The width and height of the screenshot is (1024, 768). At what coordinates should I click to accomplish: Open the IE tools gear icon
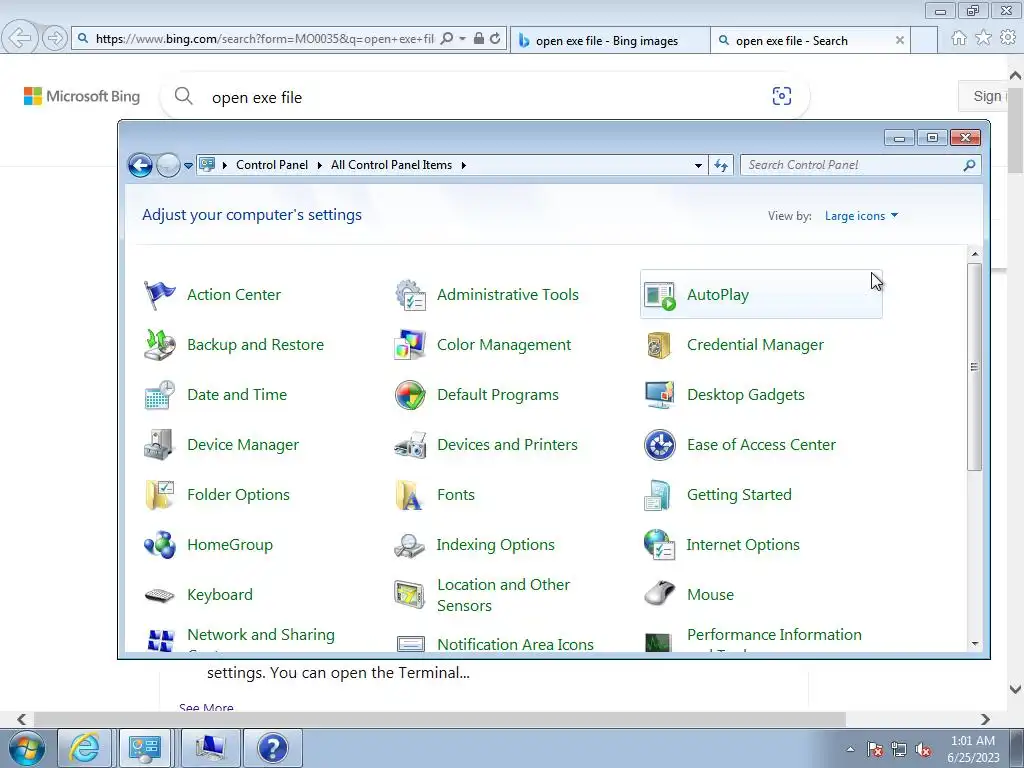tap(1008, 39)
